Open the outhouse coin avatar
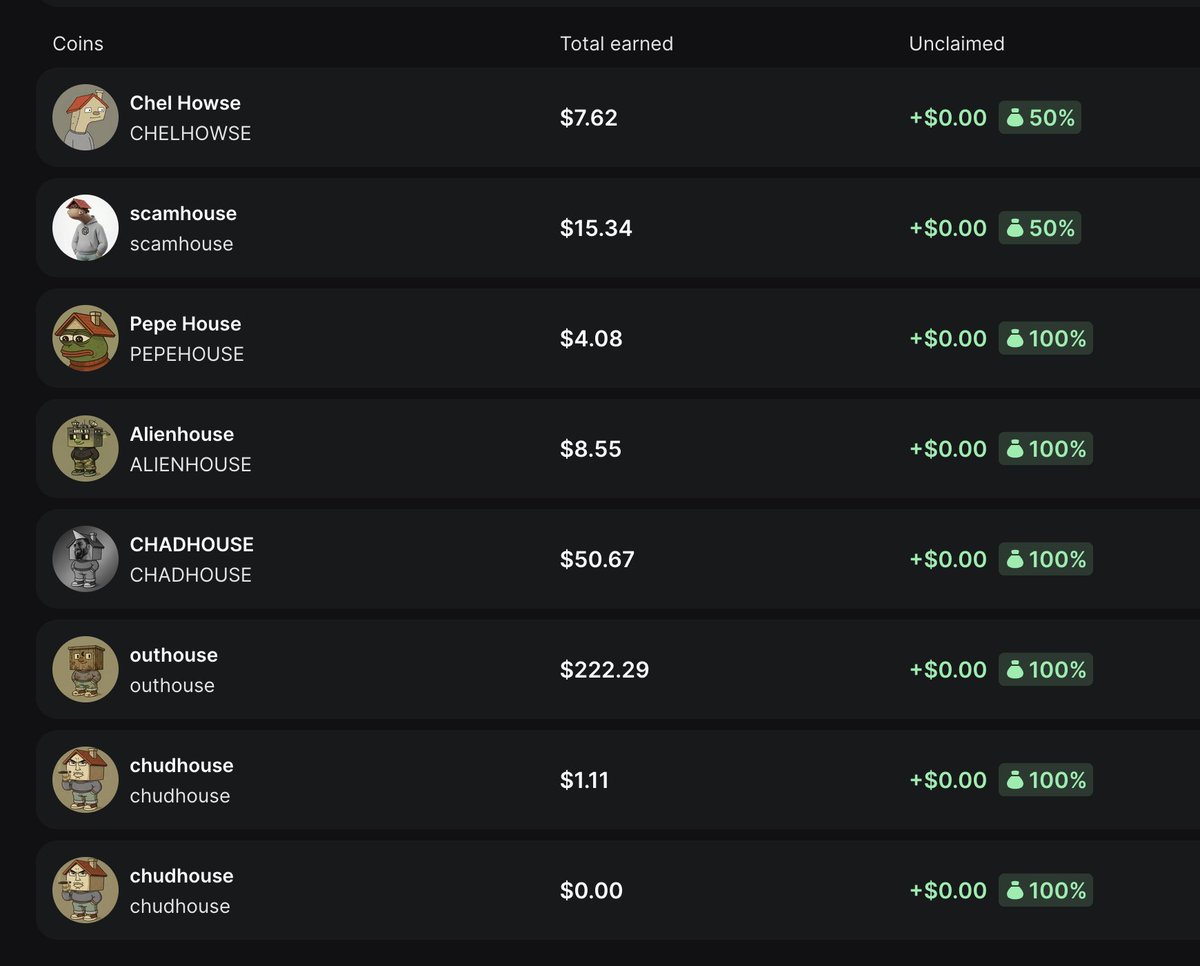Image resolution: width=1200 pixels, height=966 pixels. pyautogui.click(x=85, y=669)
